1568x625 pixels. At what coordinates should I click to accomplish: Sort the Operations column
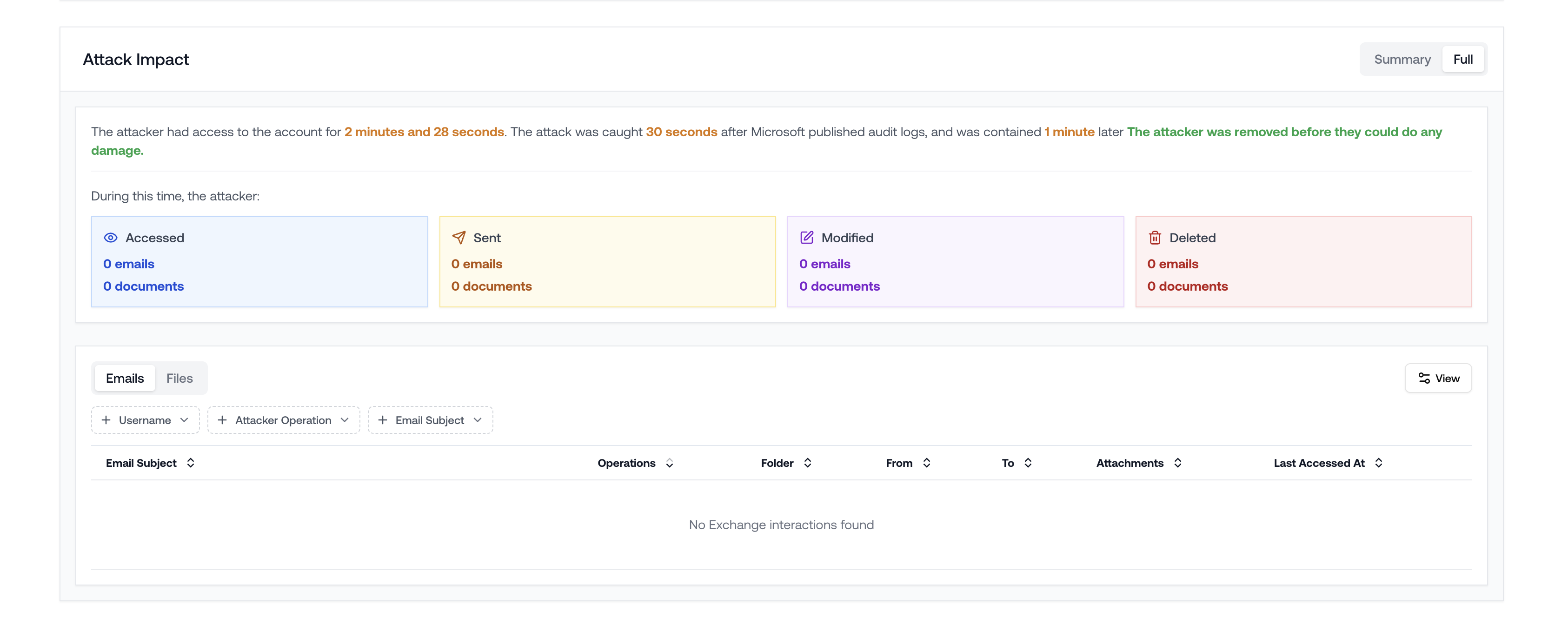(669, 463)
